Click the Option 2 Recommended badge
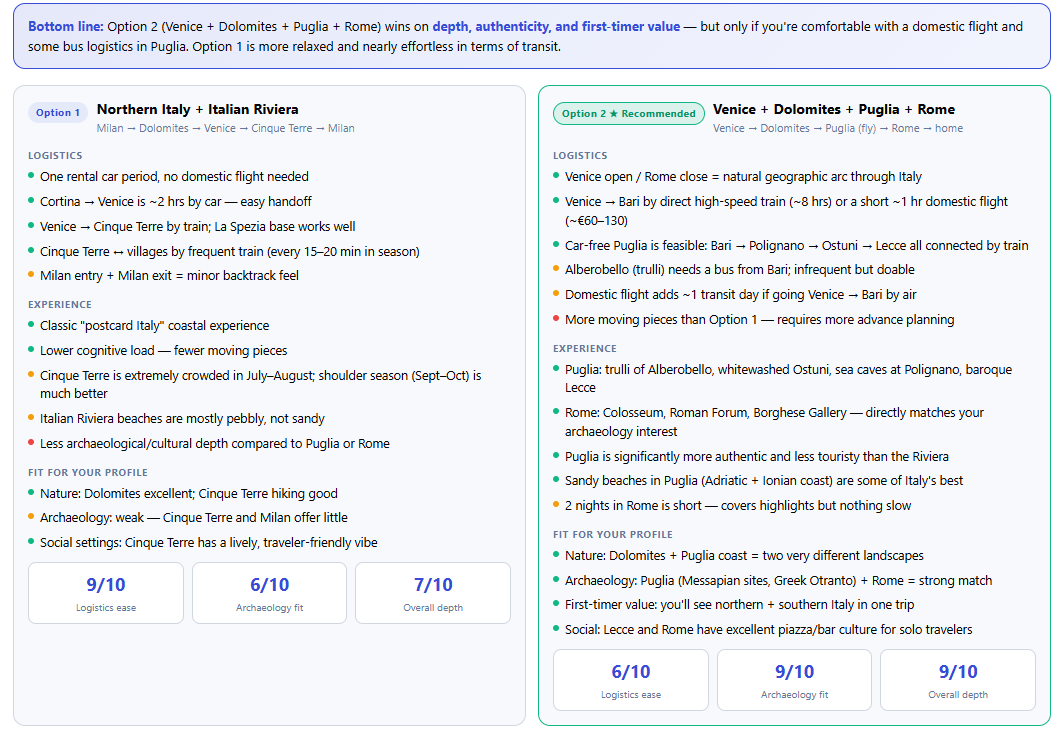The image size is (1062, 736). 629,113
